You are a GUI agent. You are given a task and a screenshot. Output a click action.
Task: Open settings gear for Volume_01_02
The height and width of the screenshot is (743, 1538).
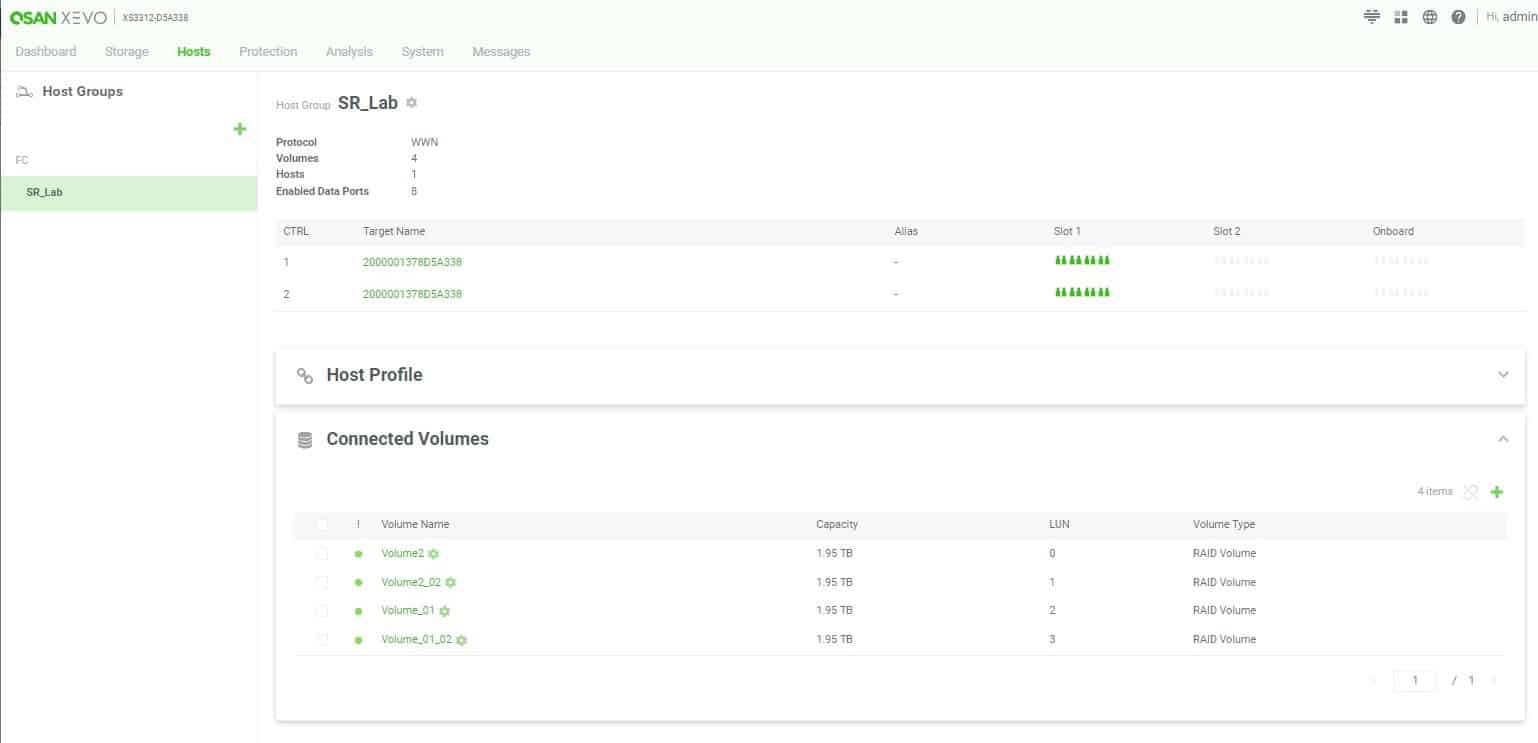[x=461, y=640]
